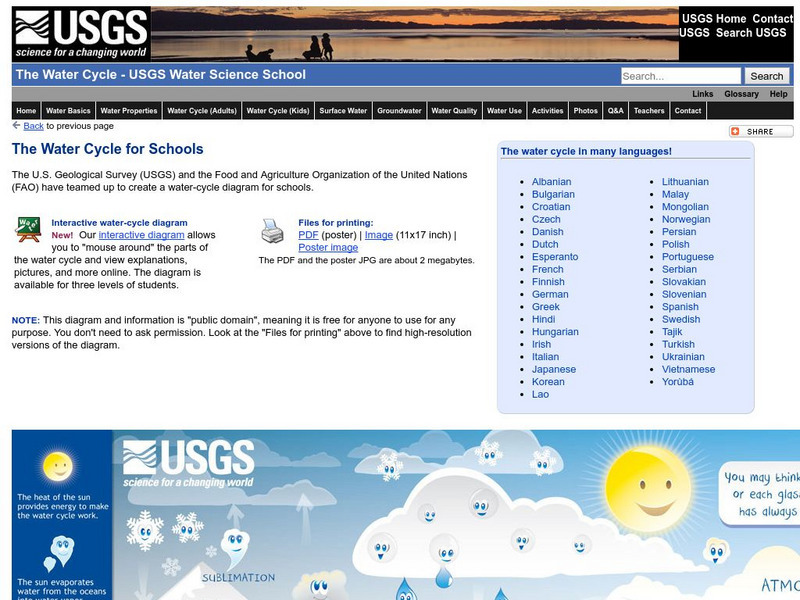This screenshot has width=800, height=600.
Task: Select the German language link
Action: point(550,294)
